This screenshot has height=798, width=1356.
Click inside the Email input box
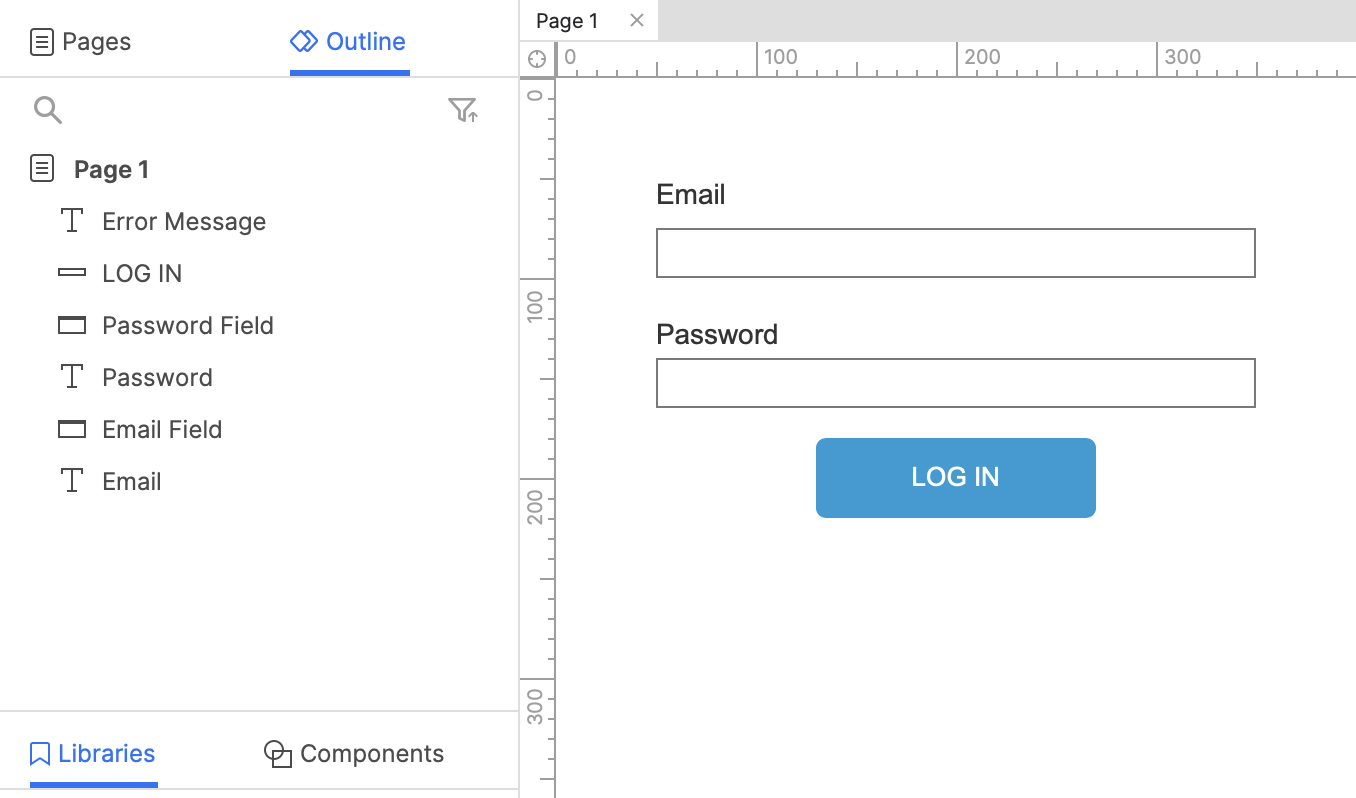[x=955, y=253]
